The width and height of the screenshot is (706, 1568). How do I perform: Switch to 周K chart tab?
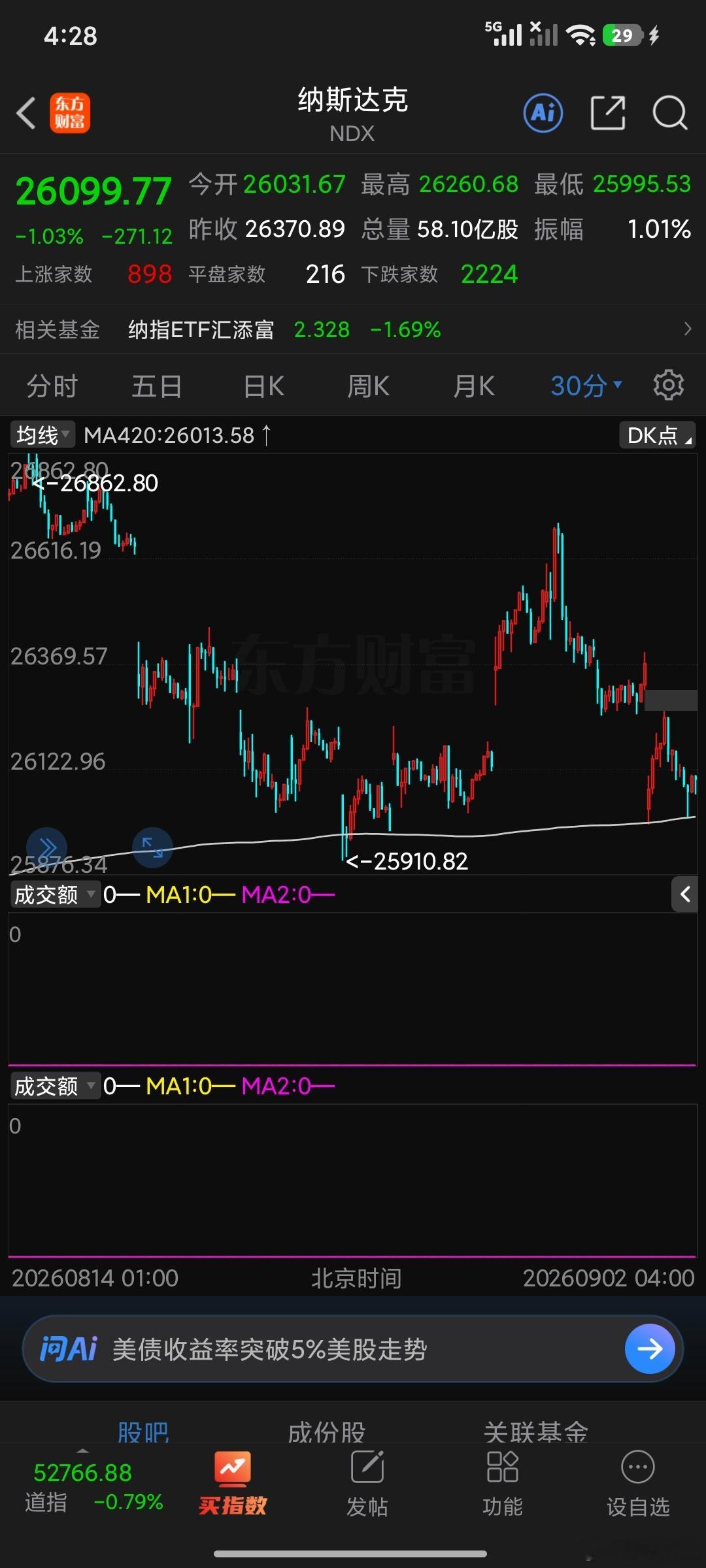(x=369, y=385)
